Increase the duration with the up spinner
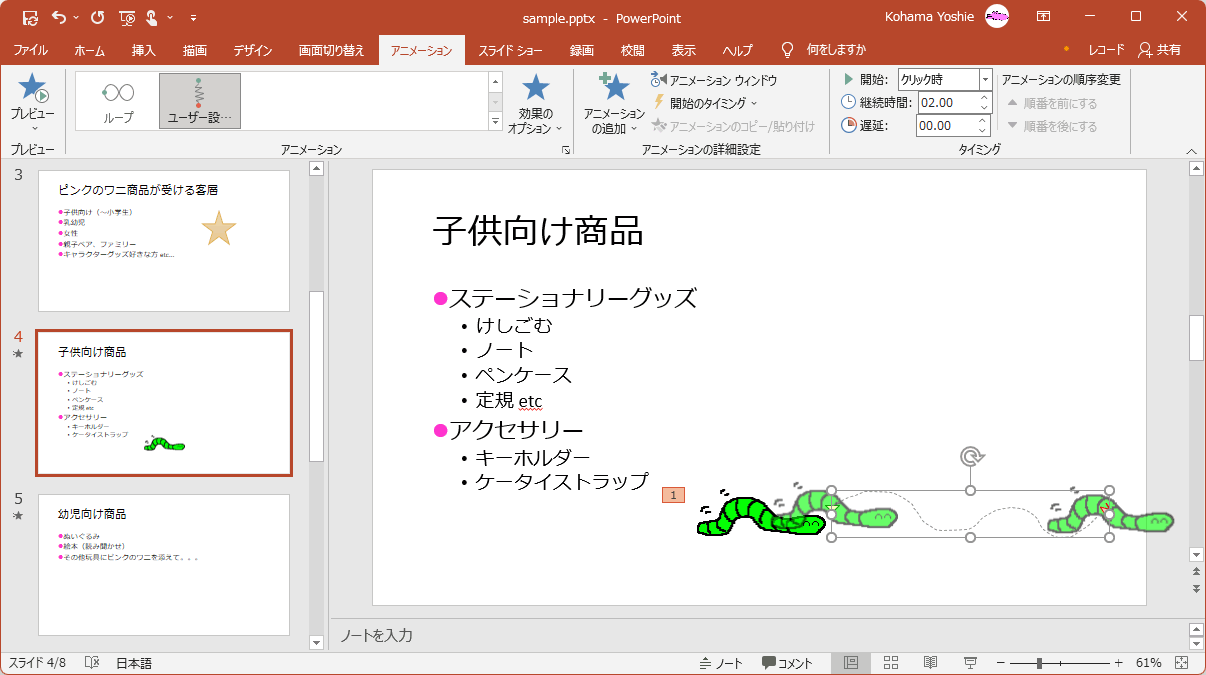 (984, 97)
